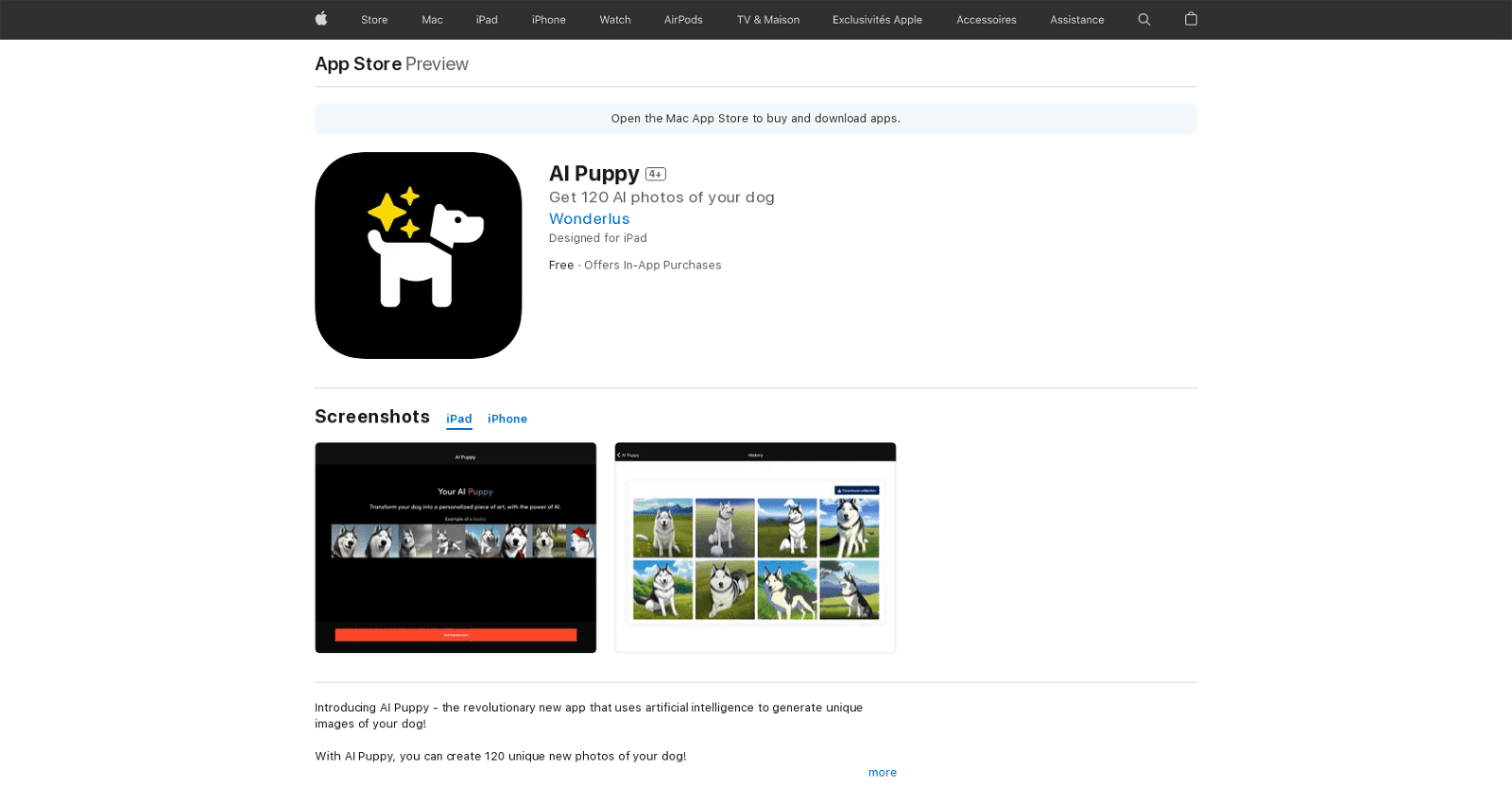Screen dimensions: 1512x788
Task: Click 'With AI Puppy, you can create' line
Action: [x=501, y=756]
